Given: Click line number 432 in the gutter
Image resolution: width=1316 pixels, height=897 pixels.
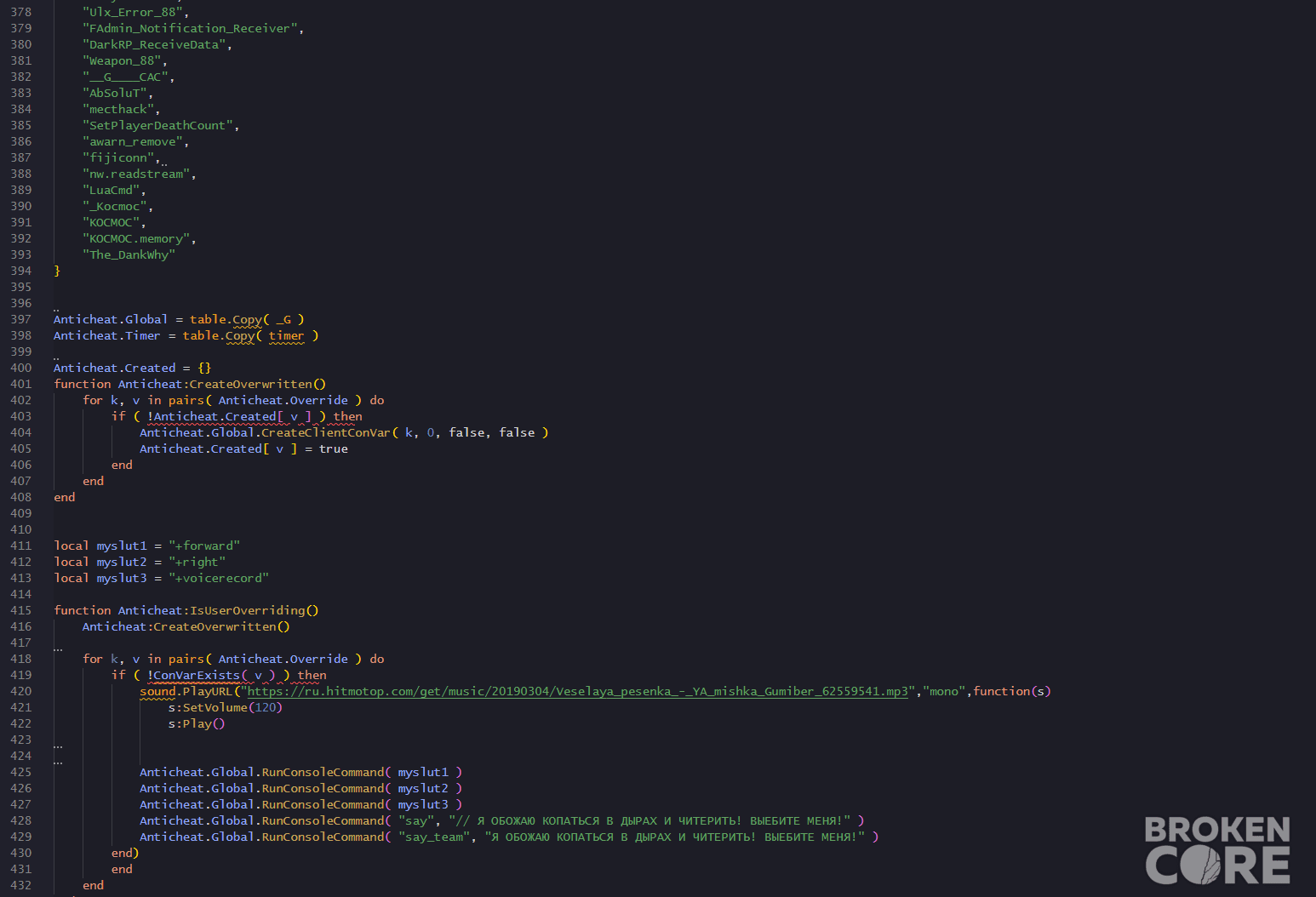Looking at the screenshot, I should tap(21, 885).
